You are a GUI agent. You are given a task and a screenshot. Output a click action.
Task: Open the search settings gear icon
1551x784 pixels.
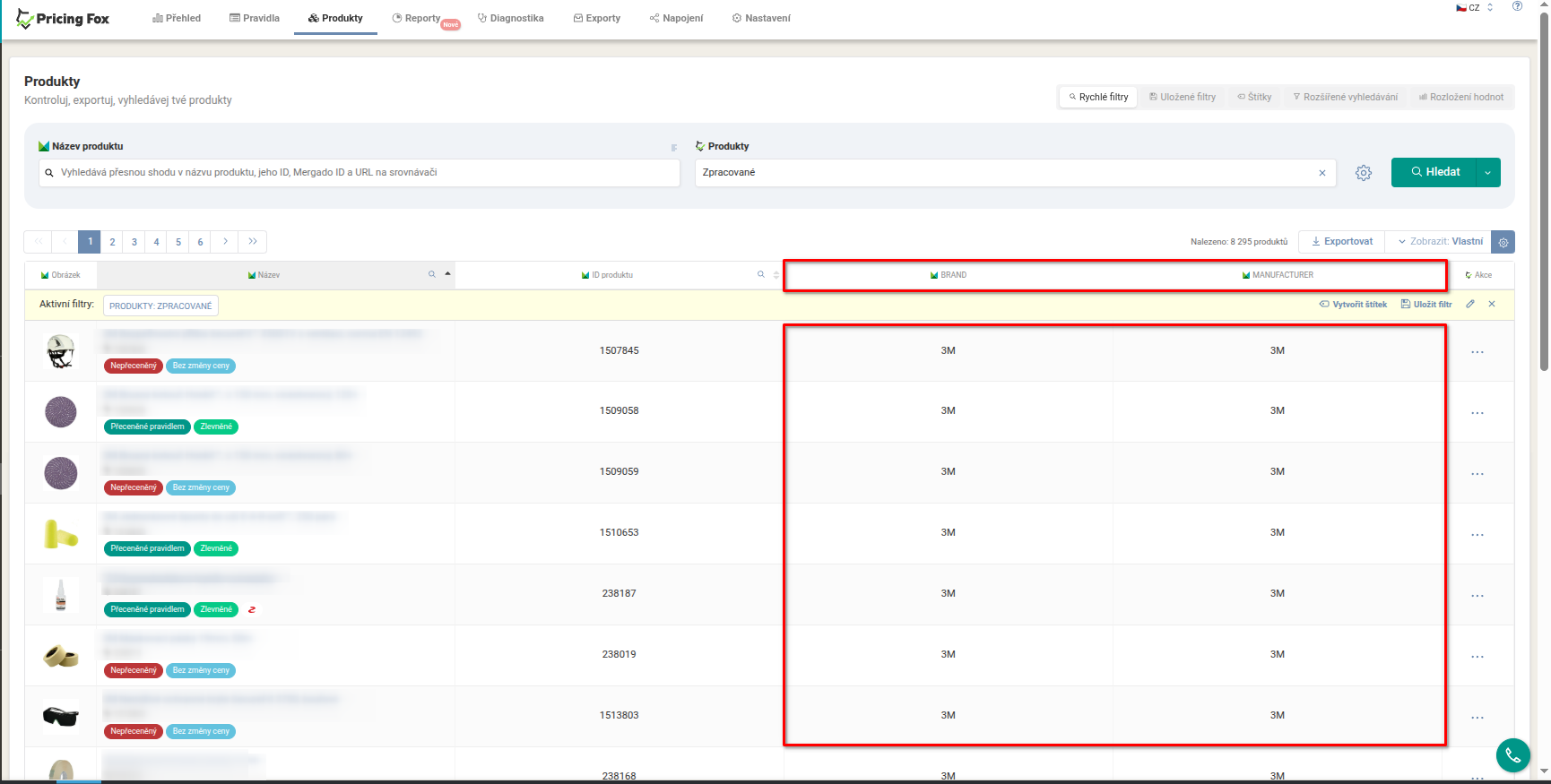[1363, 173]
